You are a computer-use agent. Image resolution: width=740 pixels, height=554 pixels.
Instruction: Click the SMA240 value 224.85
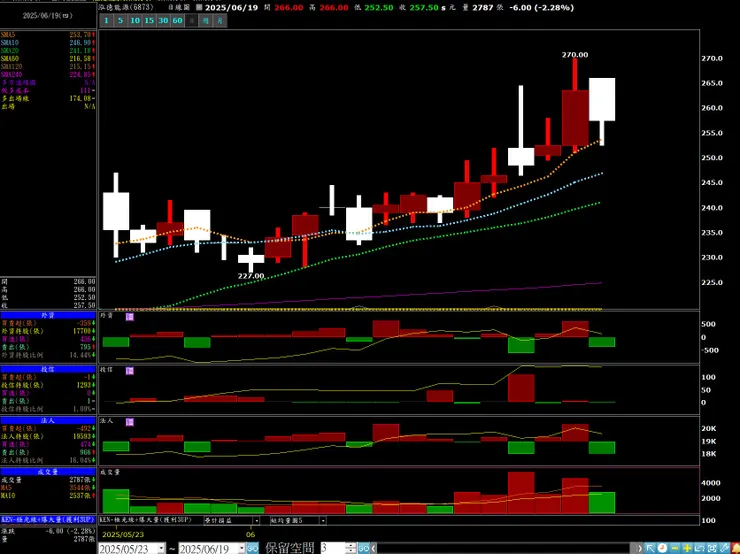coord(80,75)
